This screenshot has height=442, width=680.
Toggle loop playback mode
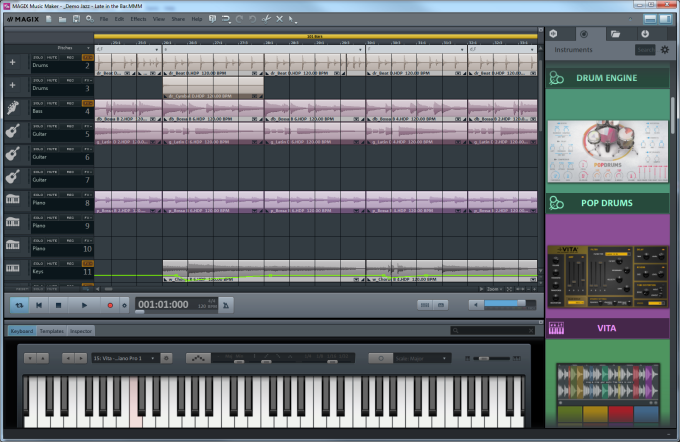click(x=19, y=305)
